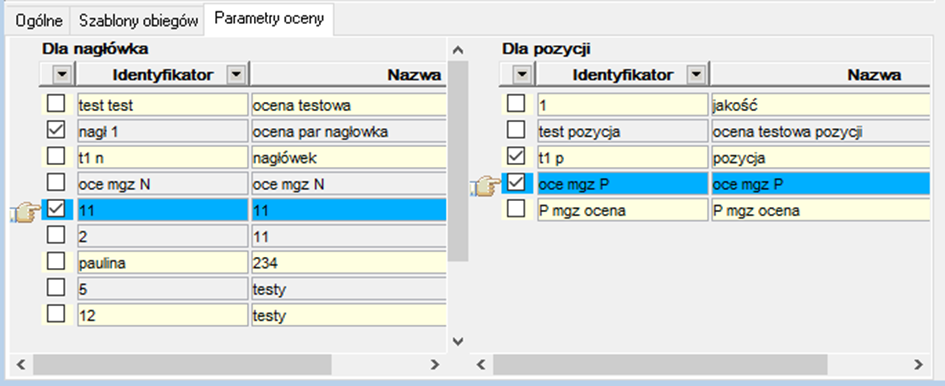The height and width of the screenshot is (386, 945).
Task: Click Identyfikator column header in Dla pozycji
Action: click(x=623, y=75)
